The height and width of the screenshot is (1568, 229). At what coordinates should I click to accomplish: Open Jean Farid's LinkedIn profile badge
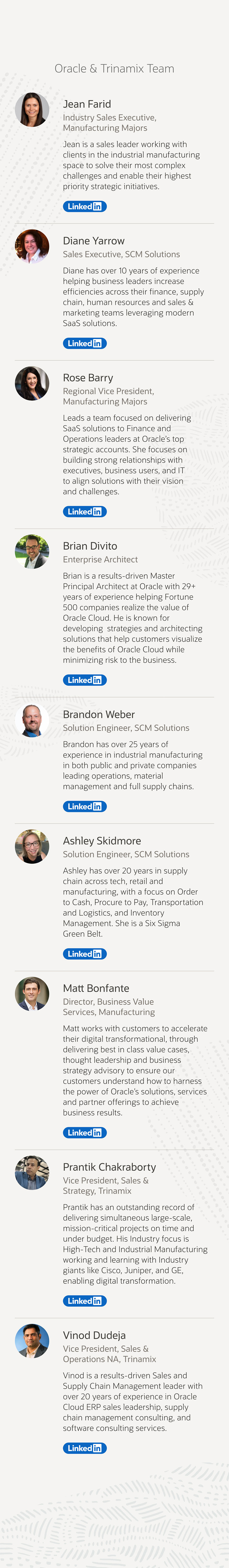click(x=84, y=206)
